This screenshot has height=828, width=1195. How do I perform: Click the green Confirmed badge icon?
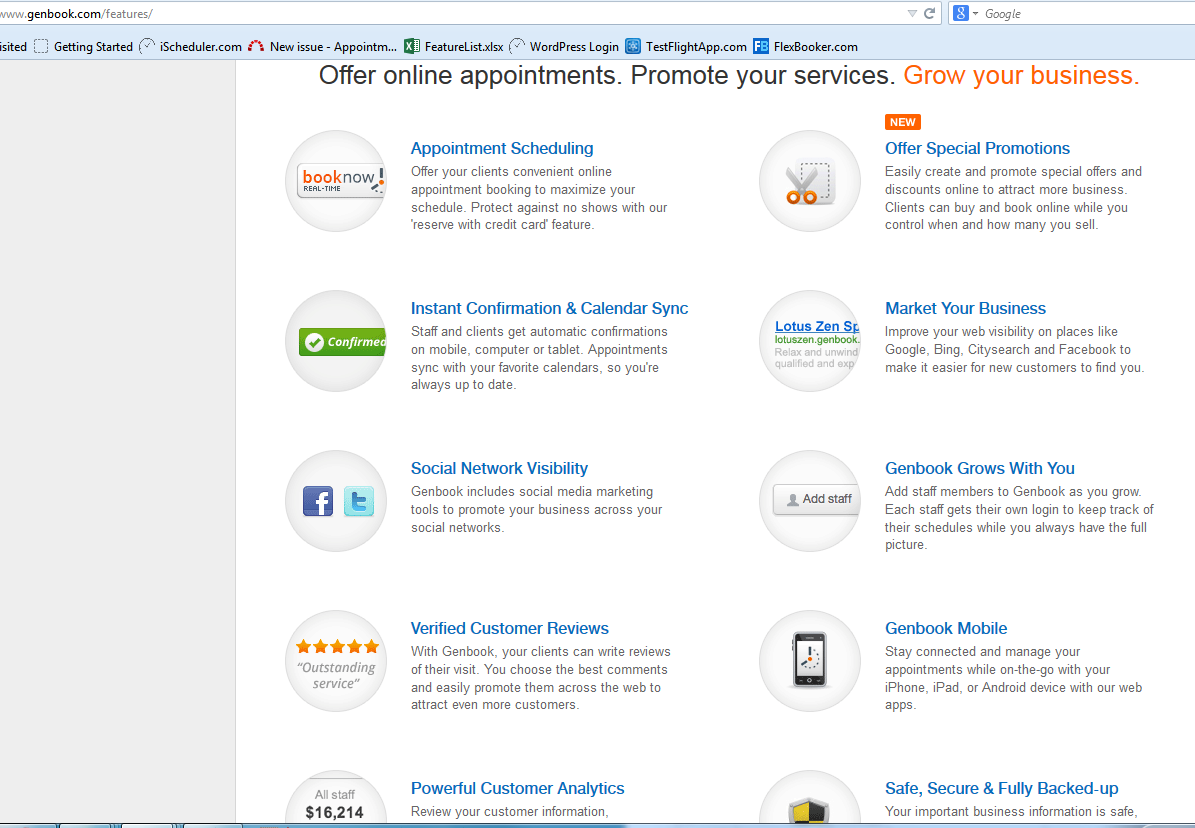[336, 342]
